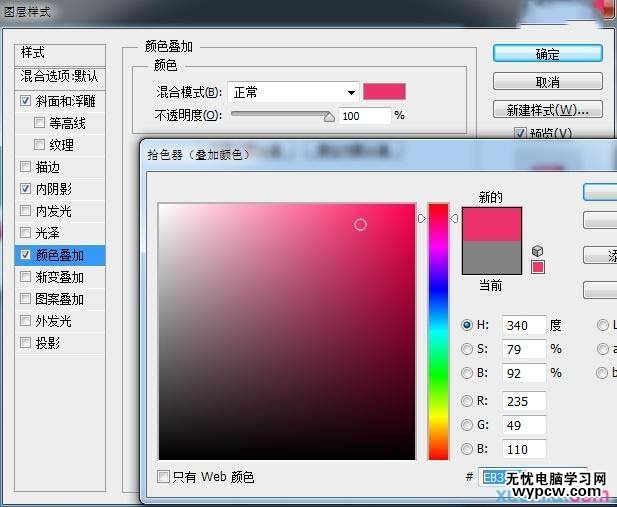This screenshot has height=507, width=617.
Task: Click G value field showing 49
Action: pos(524,425)
